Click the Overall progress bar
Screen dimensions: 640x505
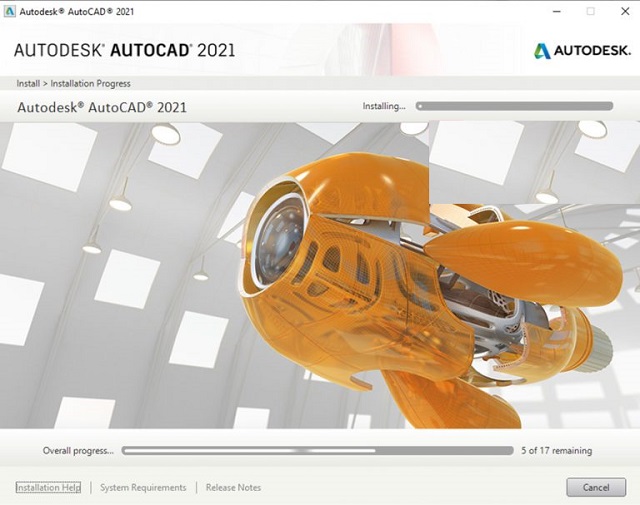(318, 451)
